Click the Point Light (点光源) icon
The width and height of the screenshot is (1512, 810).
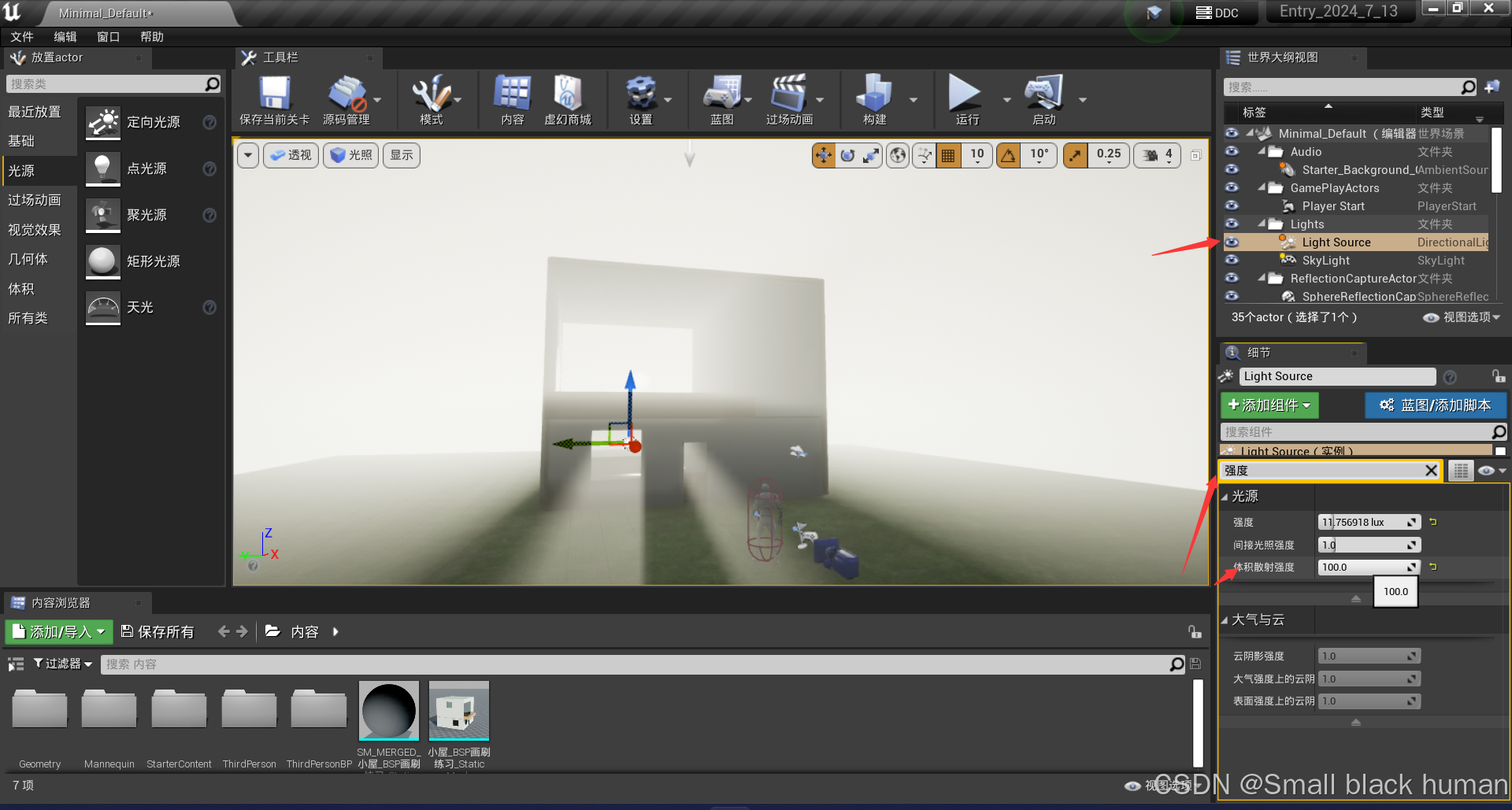[103, 168]
